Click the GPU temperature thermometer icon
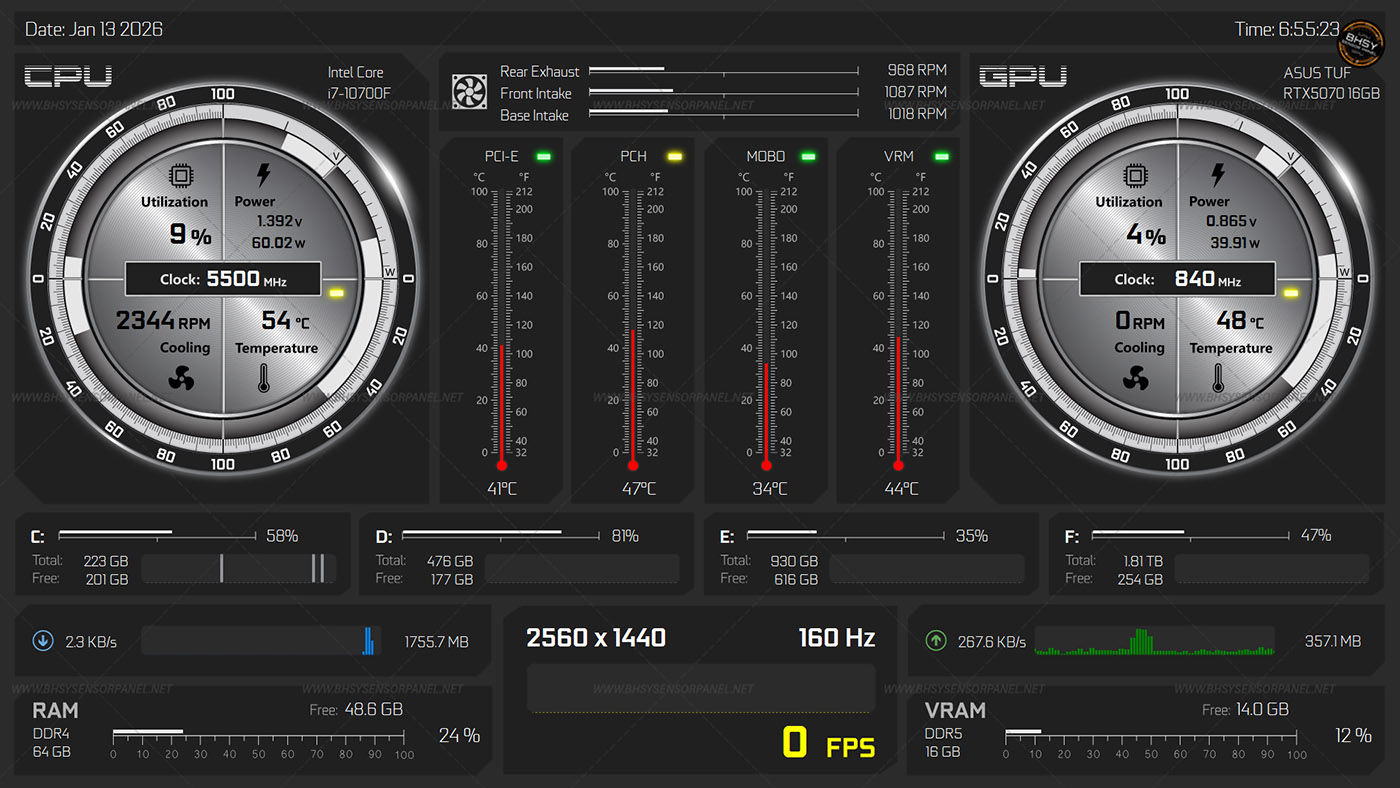This screenshot has width=1400, height=788. (x=1219, y=378)
